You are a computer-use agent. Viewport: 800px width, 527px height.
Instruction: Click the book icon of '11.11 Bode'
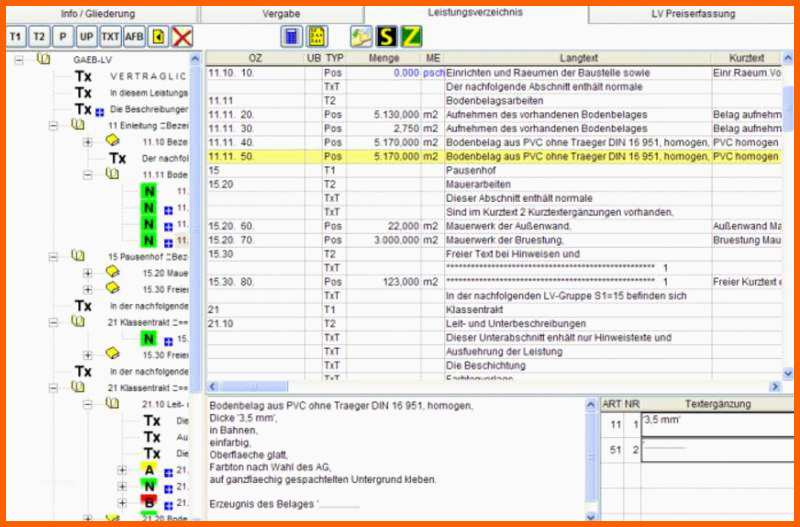click(x=112, y=174)
